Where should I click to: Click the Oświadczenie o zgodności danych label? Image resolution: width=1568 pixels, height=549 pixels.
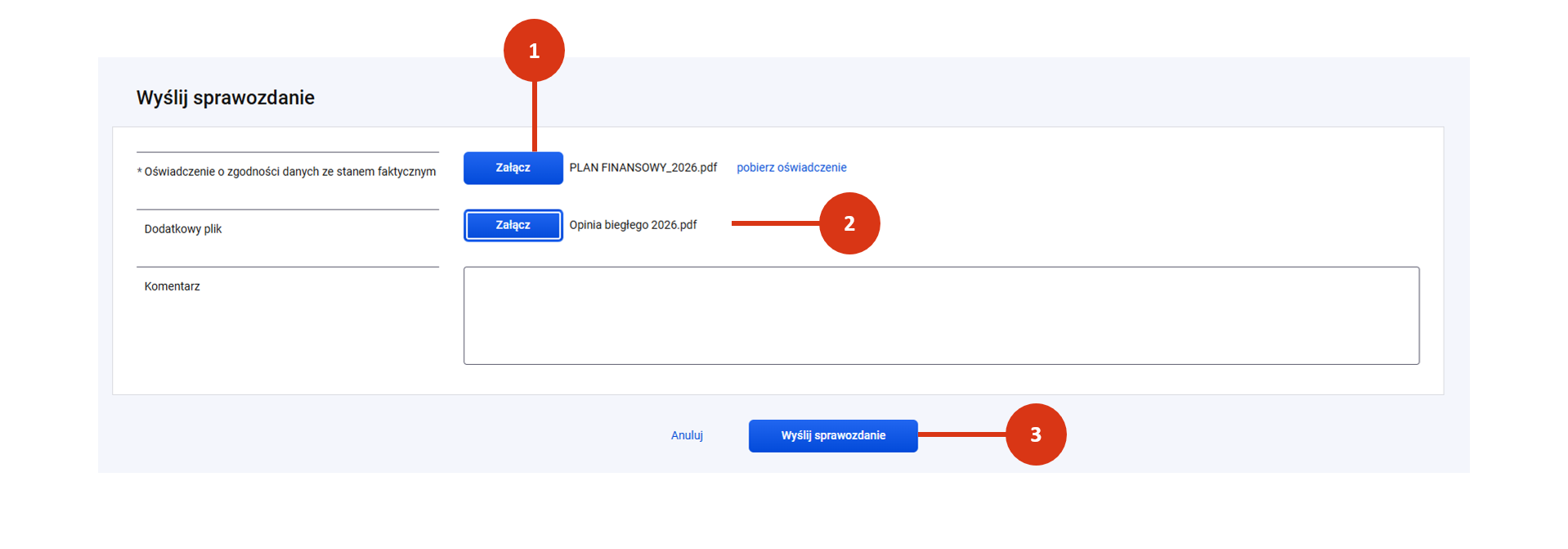pyautogui.click(x=290, y=172)
